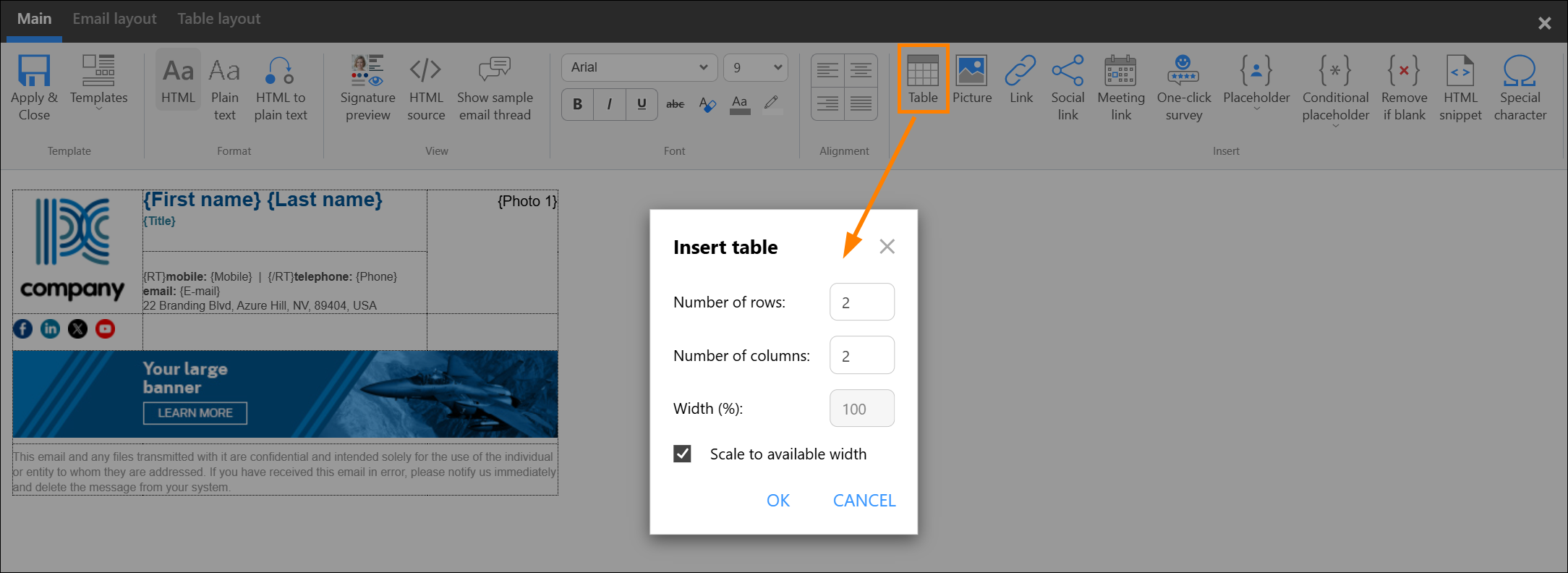The width and height of the screenshot is (1568, 573).
Task: Click the LEARN MORE banner button
Action: point(195,413)
